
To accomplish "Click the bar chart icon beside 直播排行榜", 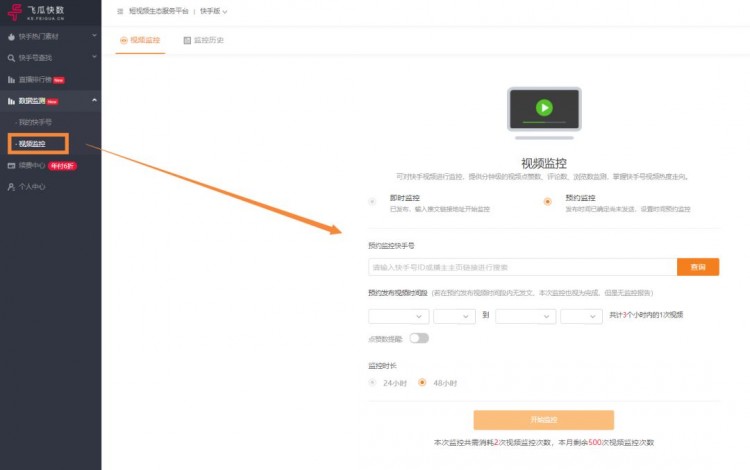I will coord(11,80).
